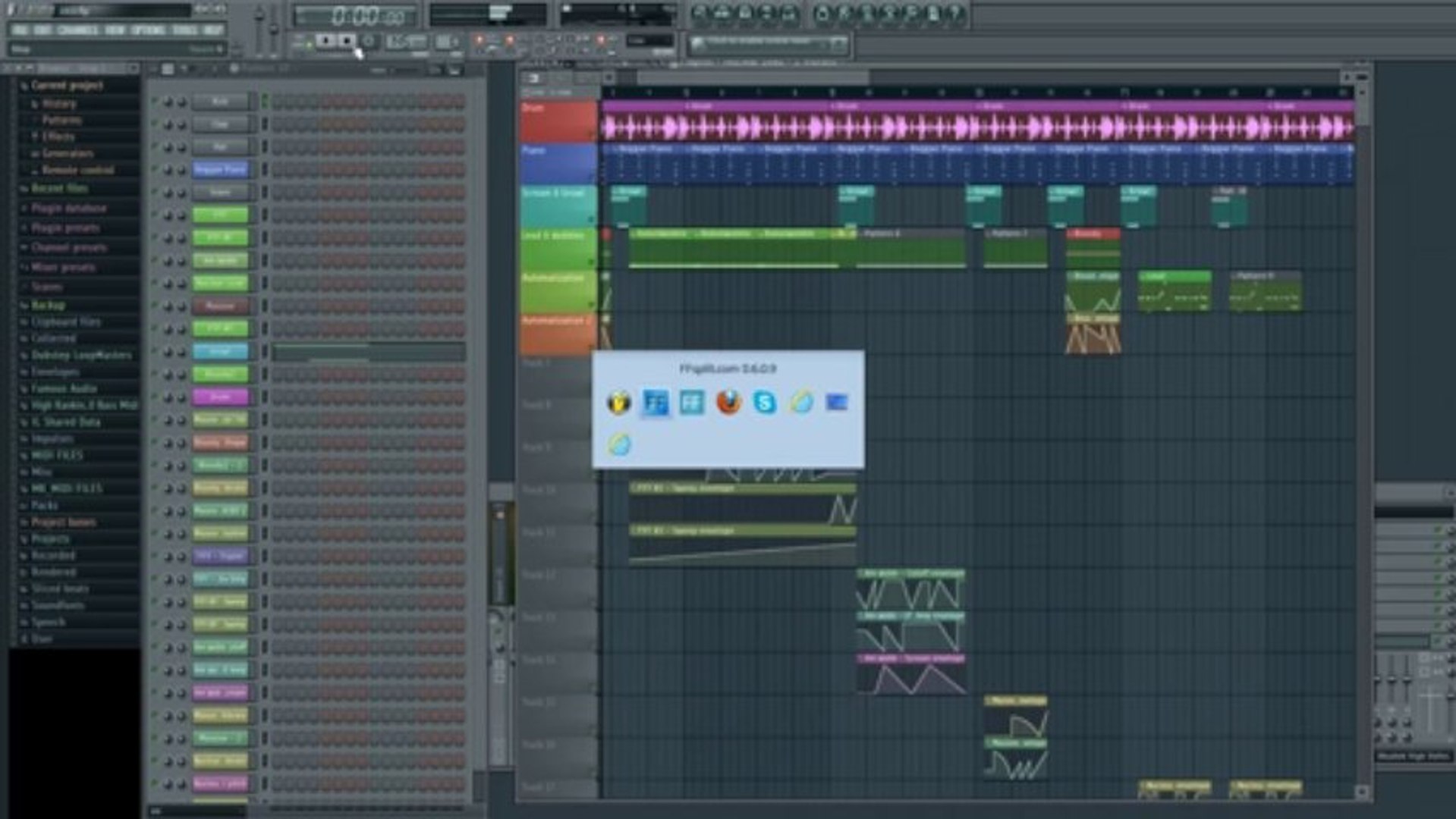1456x819 pixels.
Task: Expand Packs folder in browser
Action: [44, 505]
